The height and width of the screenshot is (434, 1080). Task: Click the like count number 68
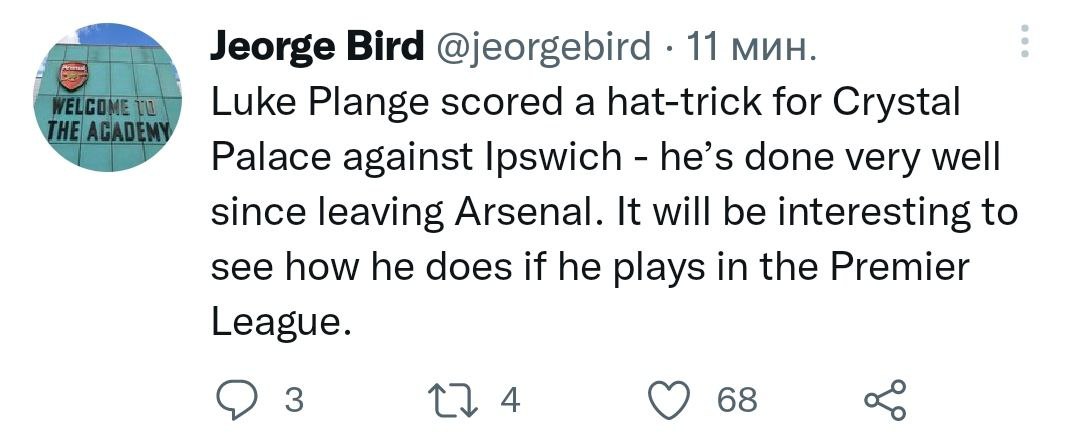[x=737, y=400]
